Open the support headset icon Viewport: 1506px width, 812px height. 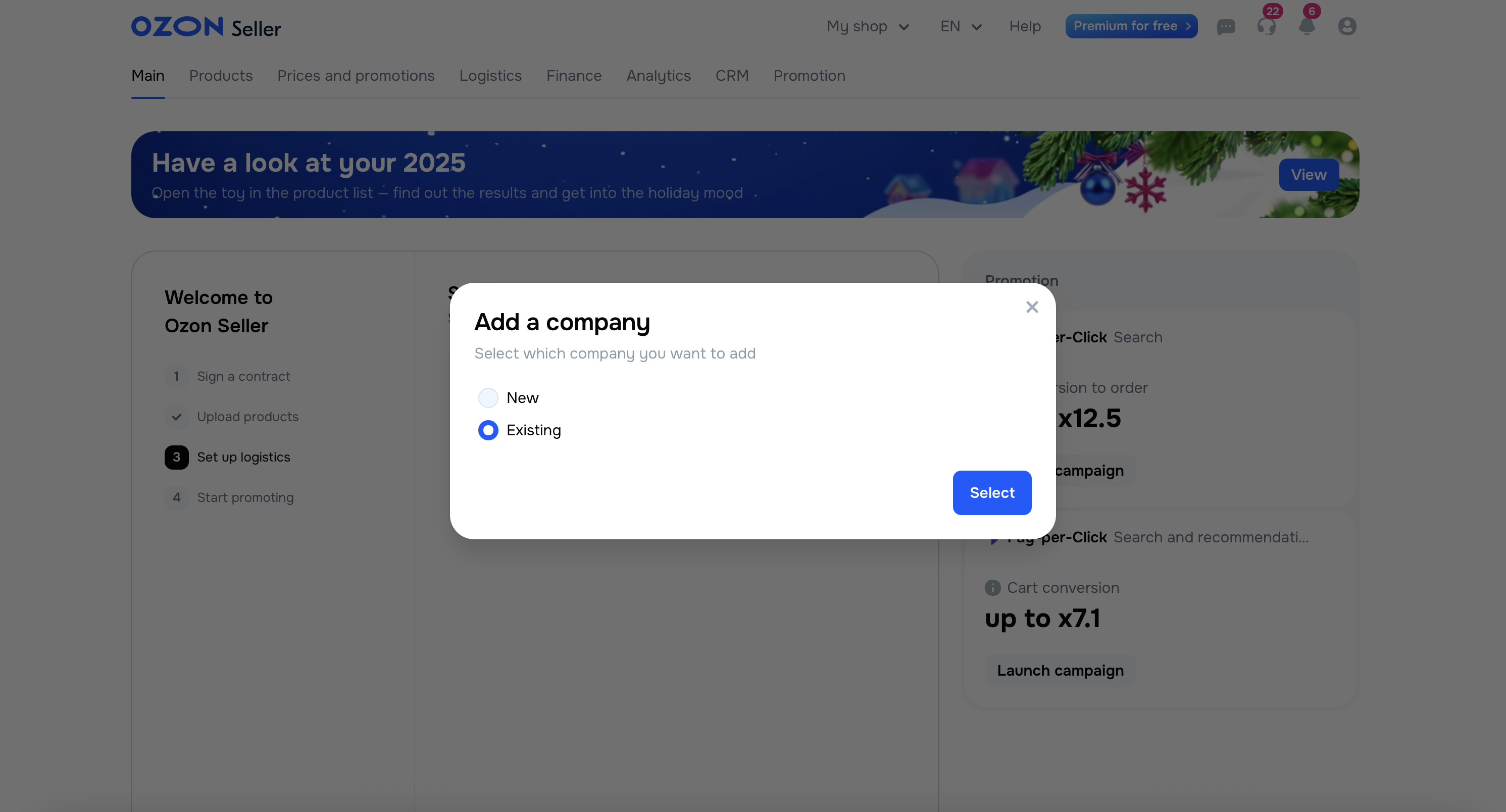coord(1266,26)
